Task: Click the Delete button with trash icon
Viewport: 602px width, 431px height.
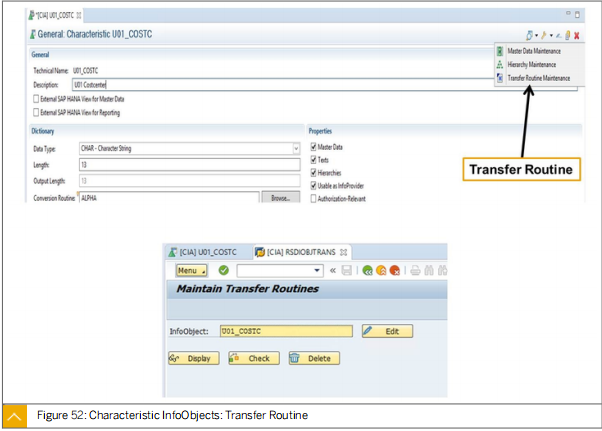Action: (x=314, y=358)
